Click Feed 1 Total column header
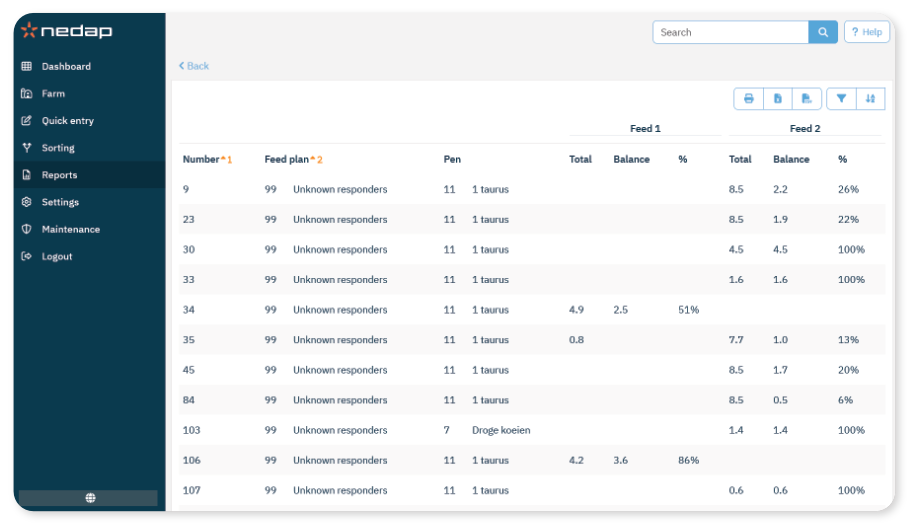The width and height of the screenshot is (911, 531). (580, 159)
